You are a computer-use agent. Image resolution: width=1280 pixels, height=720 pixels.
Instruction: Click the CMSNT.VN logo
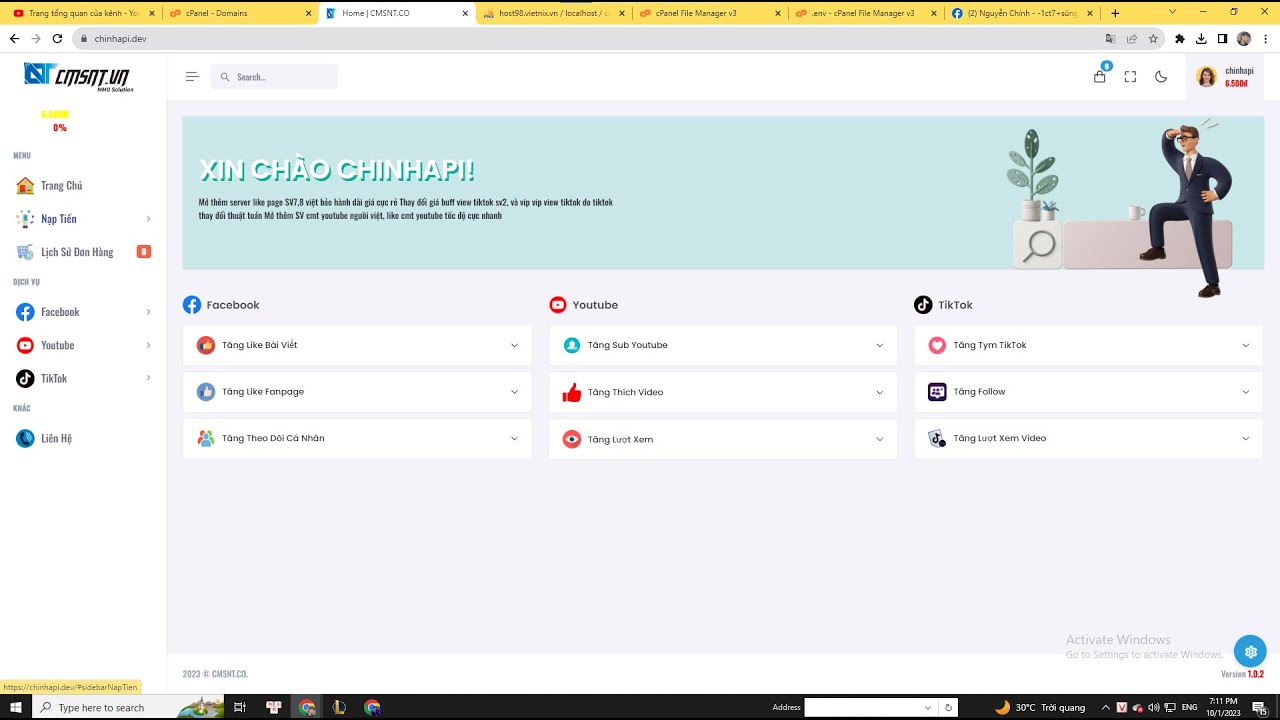pyautogui.click(x=78, y=77)
